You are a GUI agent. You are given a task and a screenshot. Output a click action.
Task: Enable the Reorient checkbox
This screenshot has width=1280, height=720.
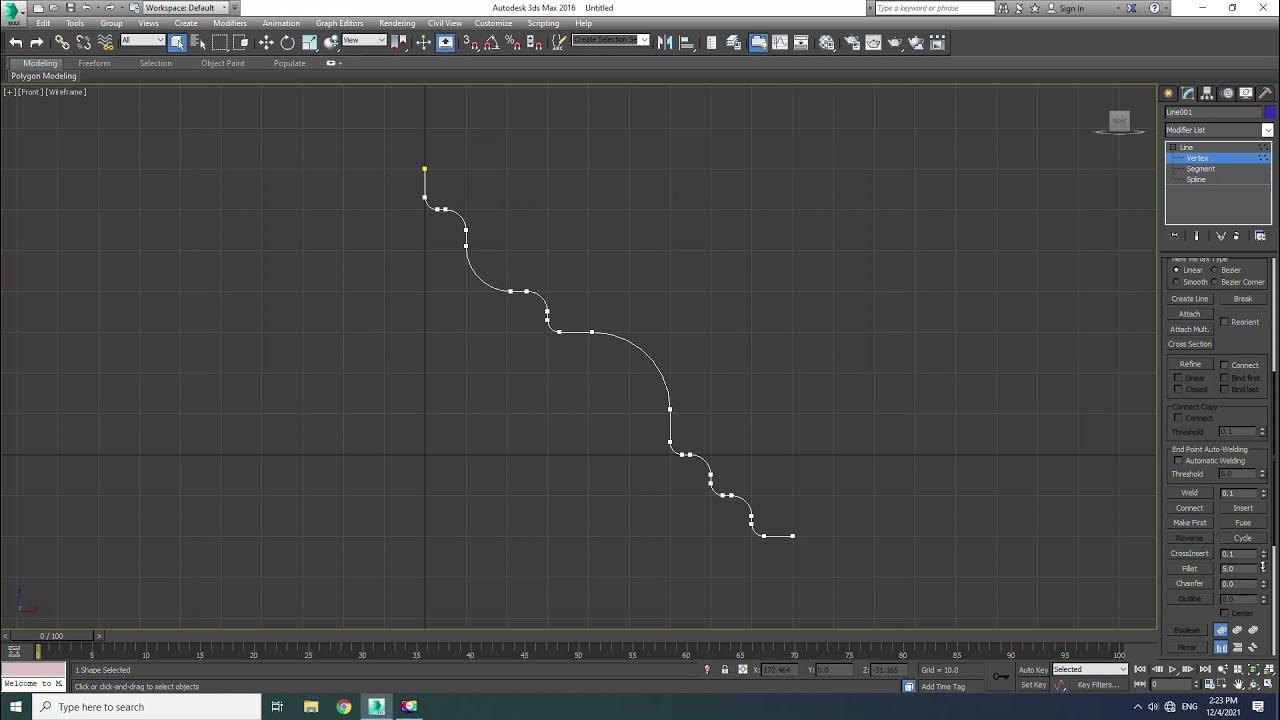(1224, 322)
